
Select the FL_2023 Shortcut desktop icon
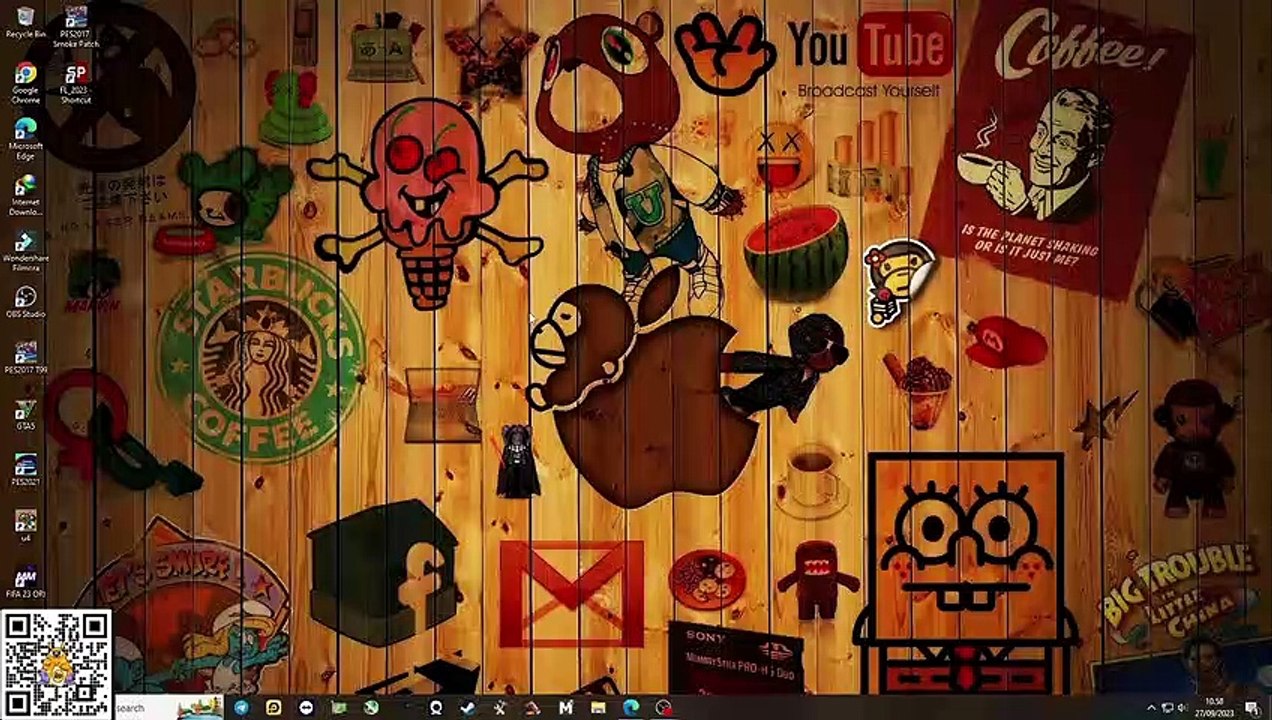(x=75, y=84)
